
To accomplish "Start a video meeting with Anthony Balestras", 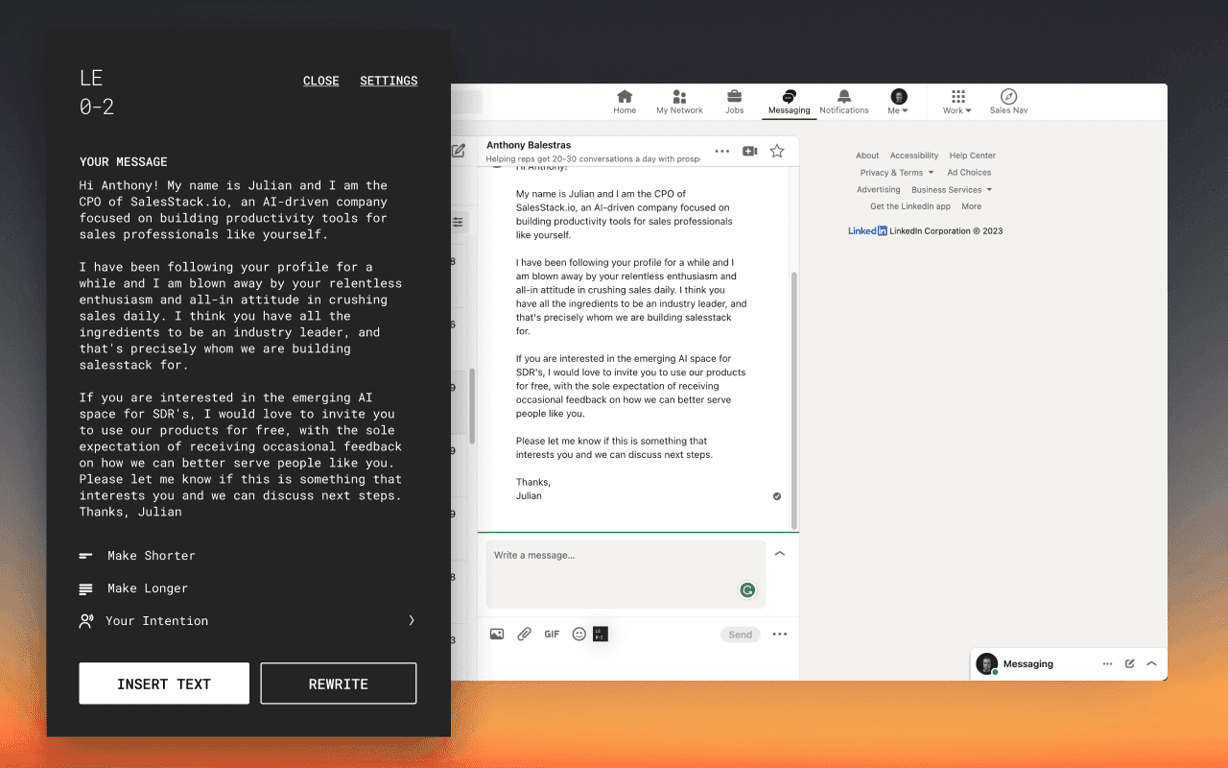I will [750, 150].
